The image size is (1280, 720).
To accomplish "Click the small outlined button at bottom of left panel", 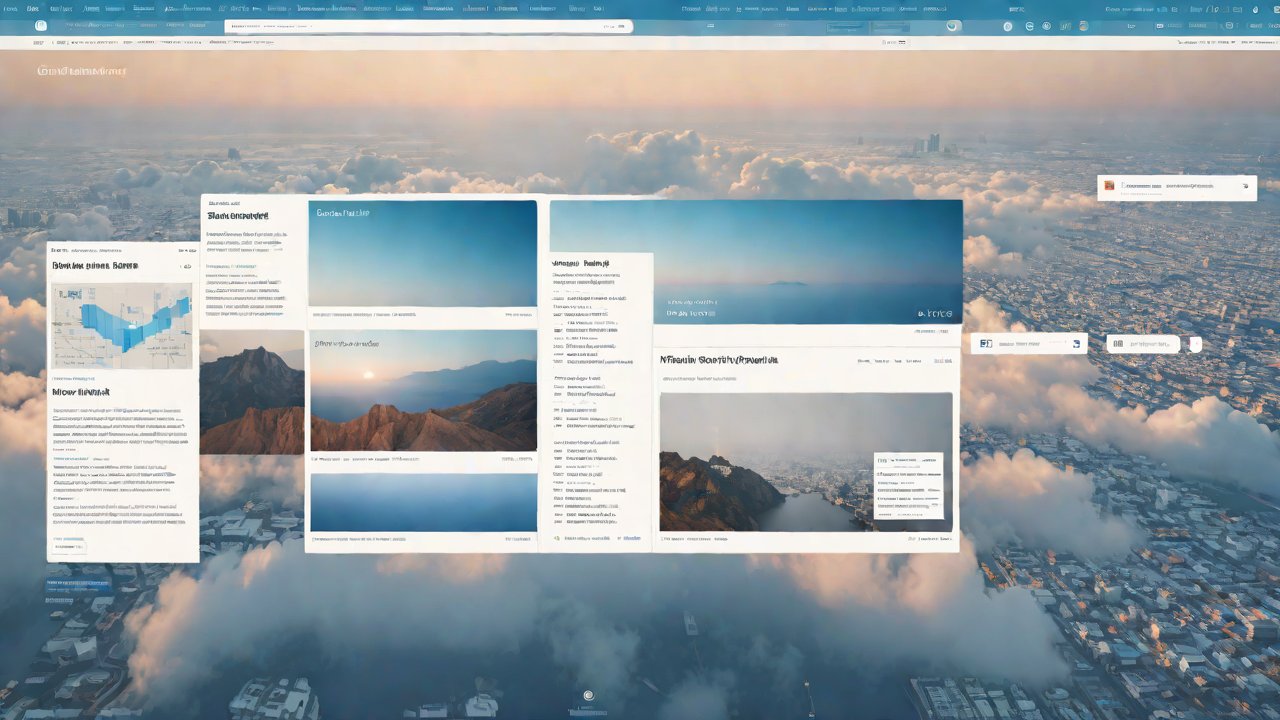I will click(70, 547).
